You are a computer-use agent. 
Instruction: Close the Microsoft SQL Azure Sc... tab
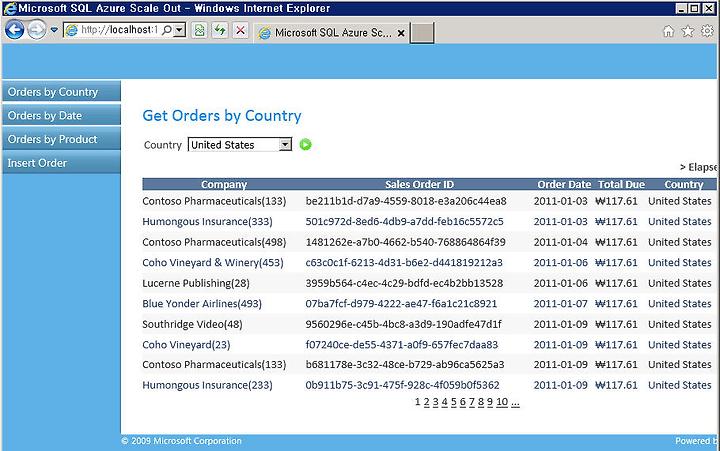click(401, 33)
